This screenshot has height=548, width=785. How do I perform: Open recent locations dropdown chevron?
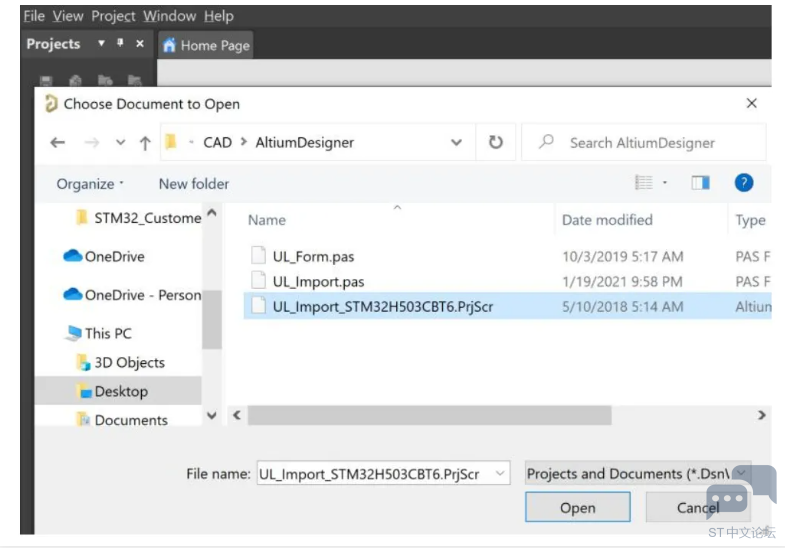click(120, 143)
